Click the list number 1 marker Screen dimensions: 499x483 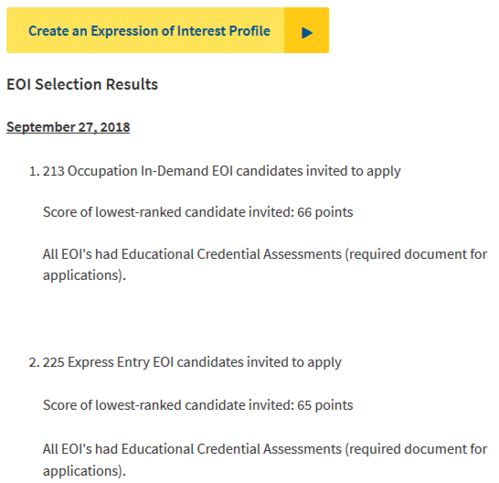(x=34, y=171)
